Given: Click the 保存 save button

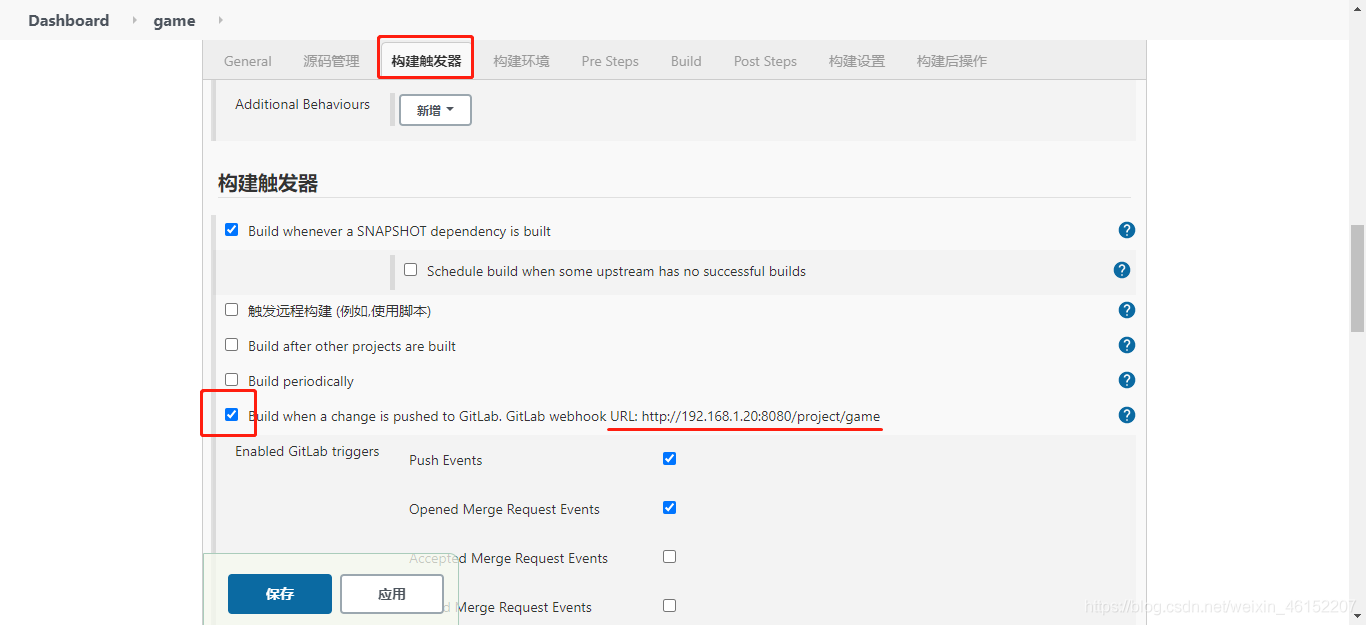Looking at the screenshot, I should 280,594.
